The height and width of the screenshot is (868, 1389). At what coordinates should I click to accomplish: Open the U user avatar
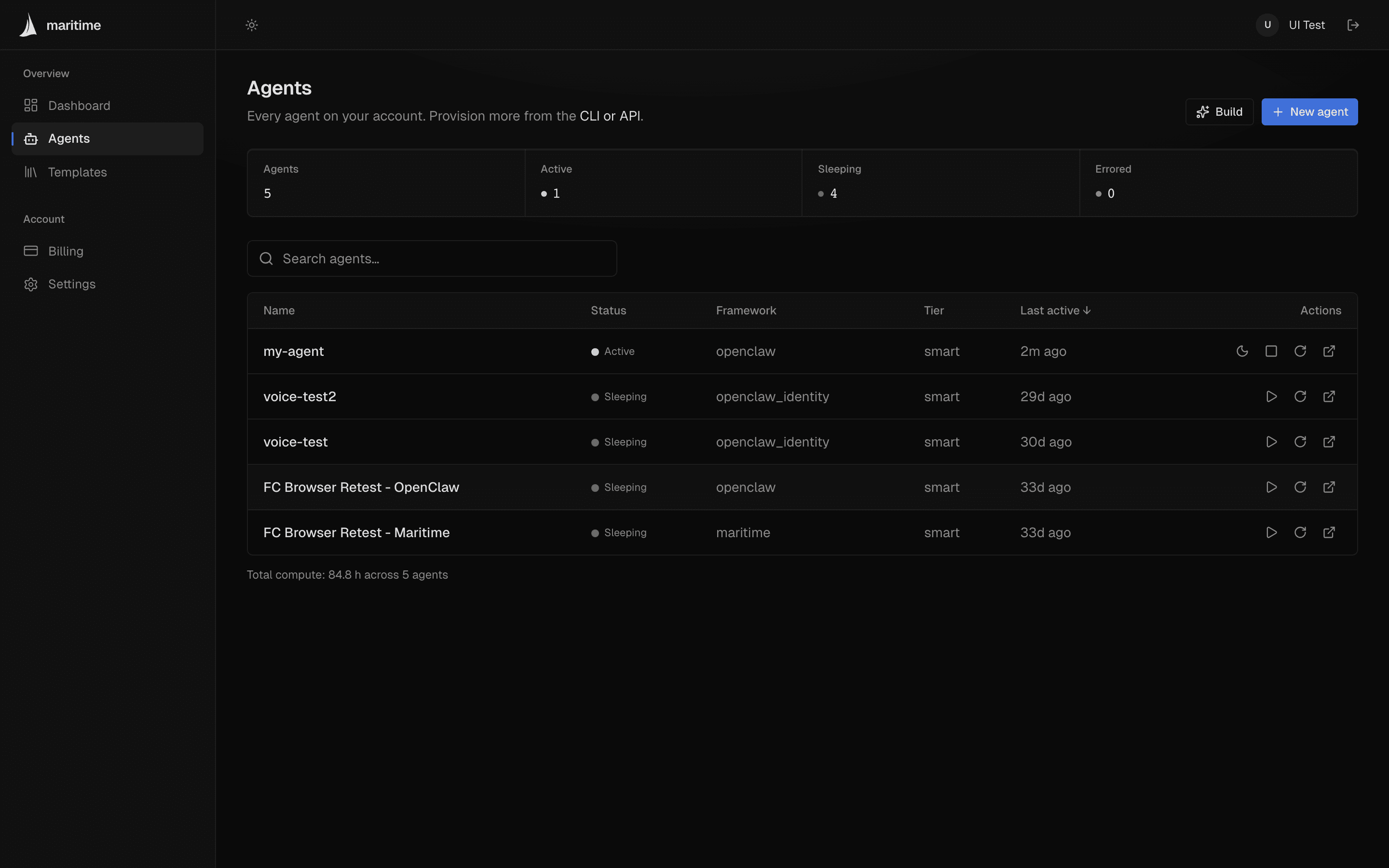click(x=1267, y=25)
